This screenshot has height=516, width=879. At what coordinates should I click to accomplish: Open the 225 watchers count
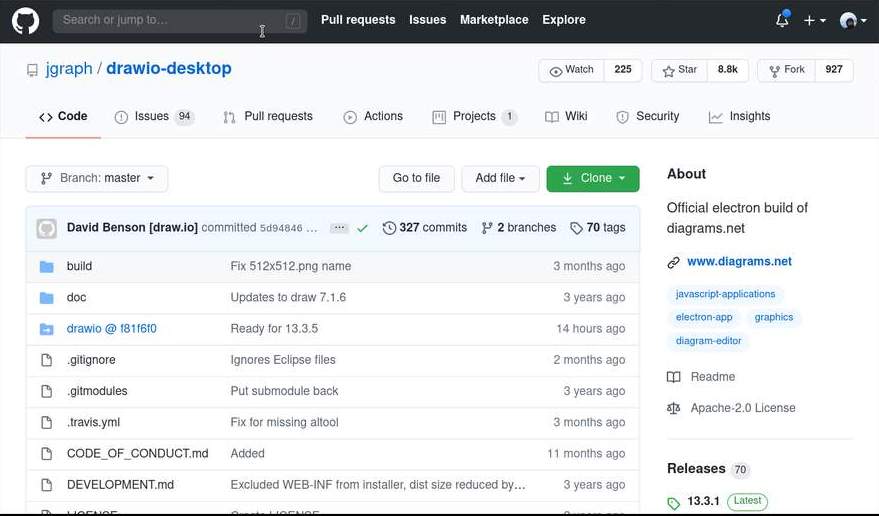click(623, 70)
